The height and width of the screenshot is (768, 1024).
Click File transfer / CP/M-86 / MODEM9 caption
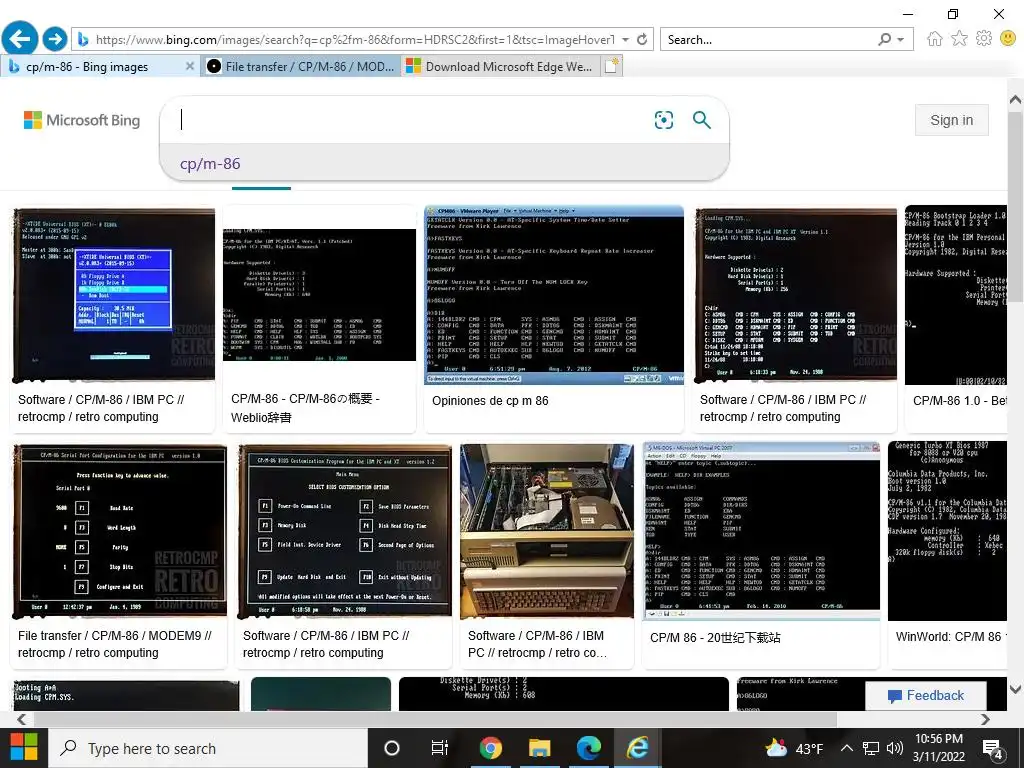(x=115, y=644)
